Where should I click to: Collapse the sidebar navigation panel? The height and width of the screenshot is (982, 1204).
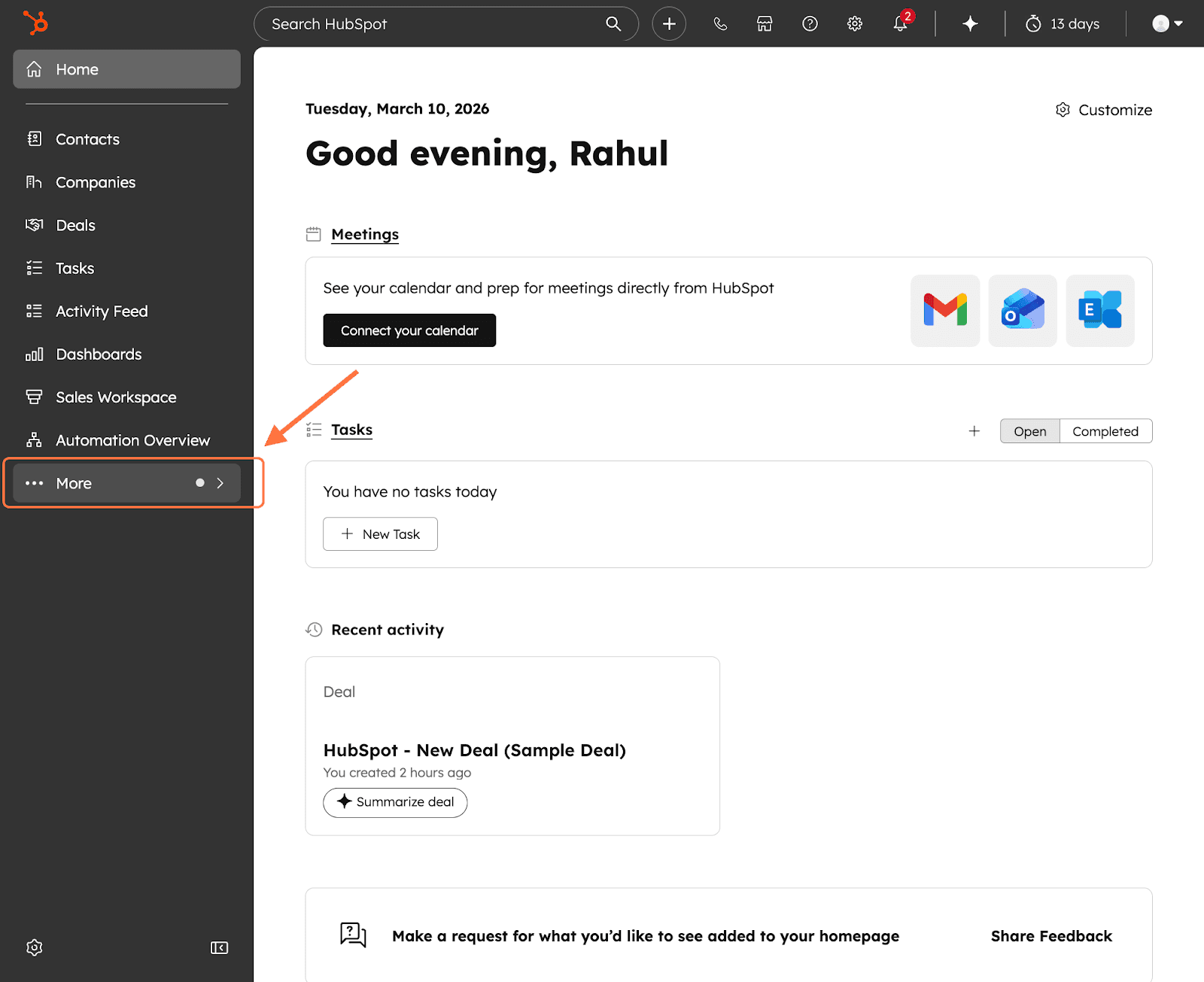coord(219,947)
